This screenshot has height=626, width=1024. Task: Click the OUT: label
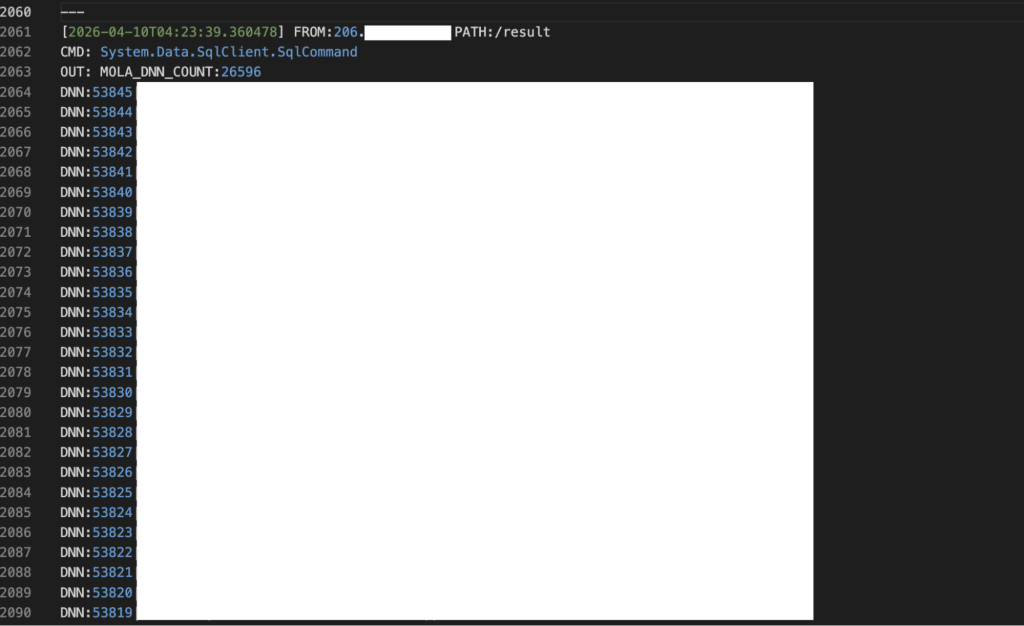pyautogui.click(x=76, y=72)
